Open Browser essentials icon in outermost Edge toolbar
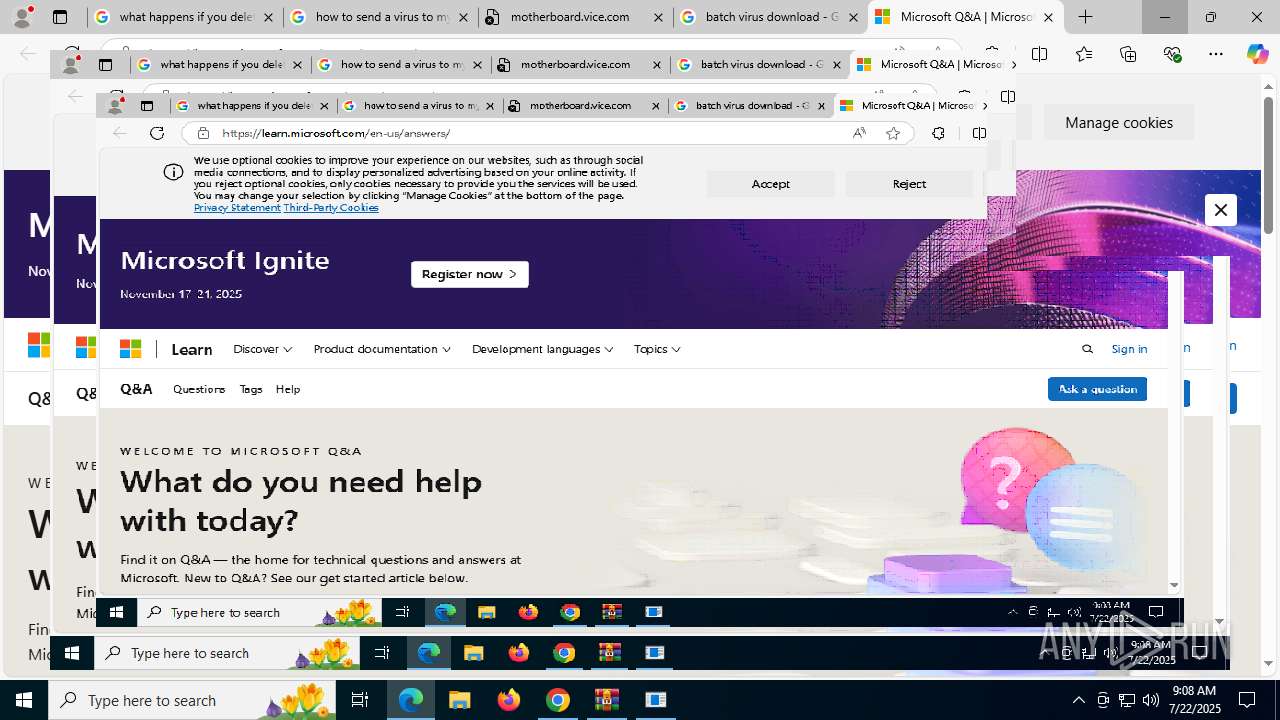 pos(1172,54)
